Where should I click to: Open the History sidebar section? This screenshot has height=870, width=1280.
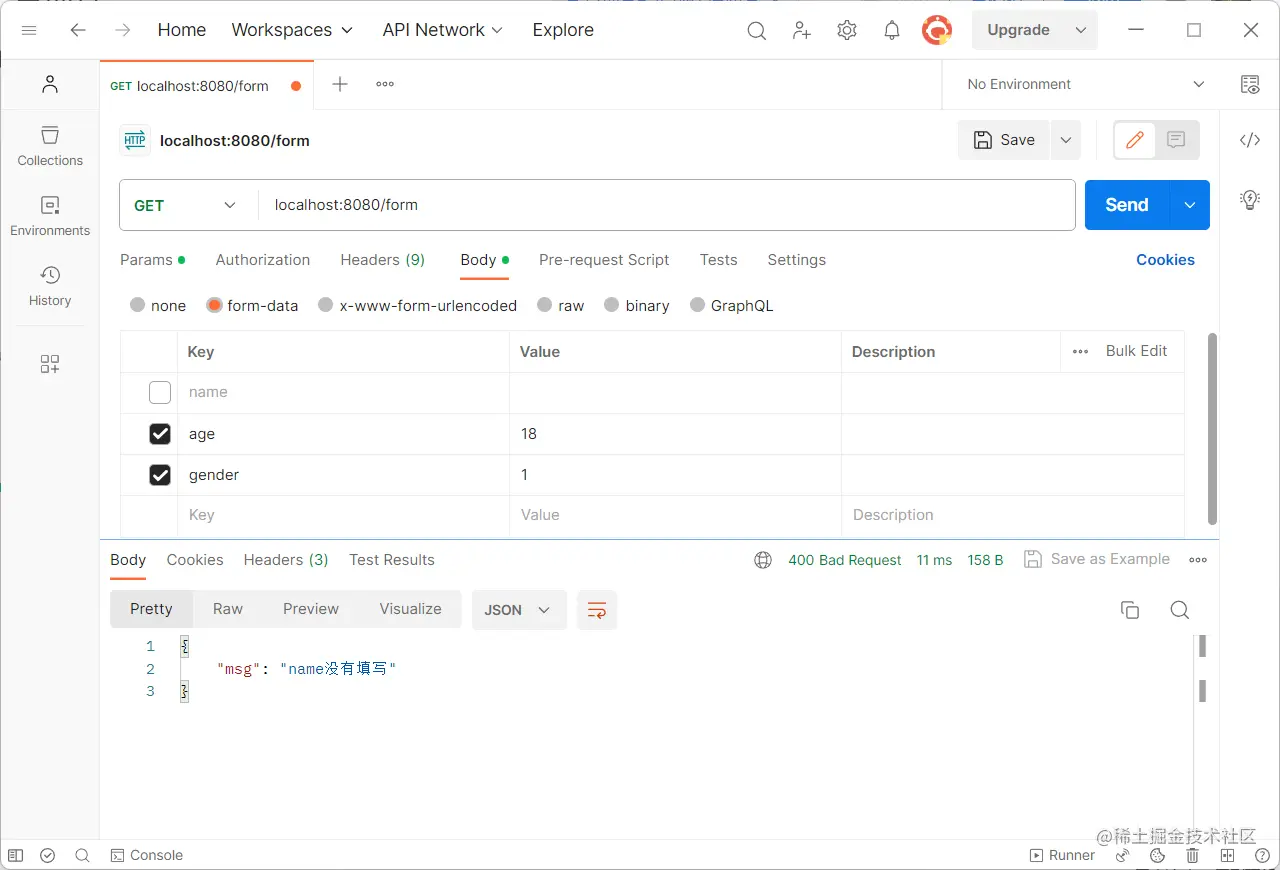point(50,286)
